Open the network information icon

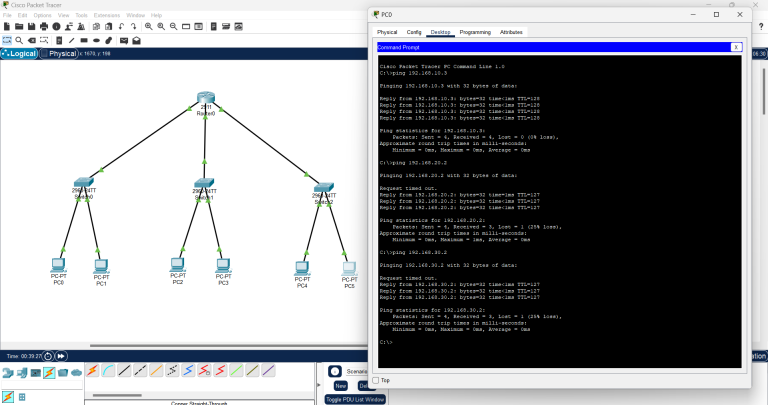pos(56,26)
